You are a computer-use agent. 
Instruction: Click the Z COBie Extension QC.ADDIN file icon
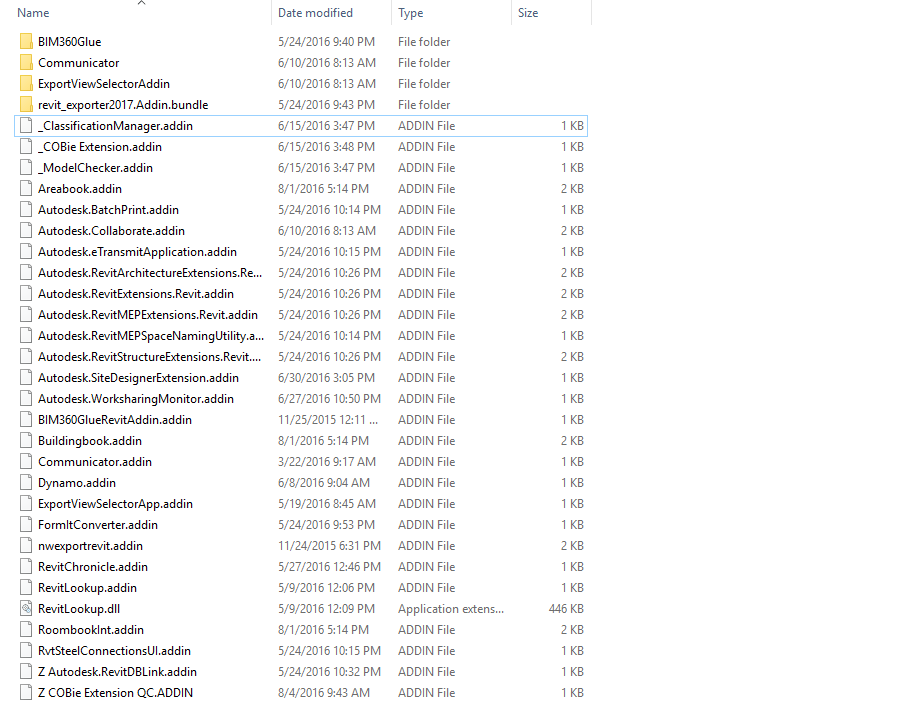click(26, 693)
